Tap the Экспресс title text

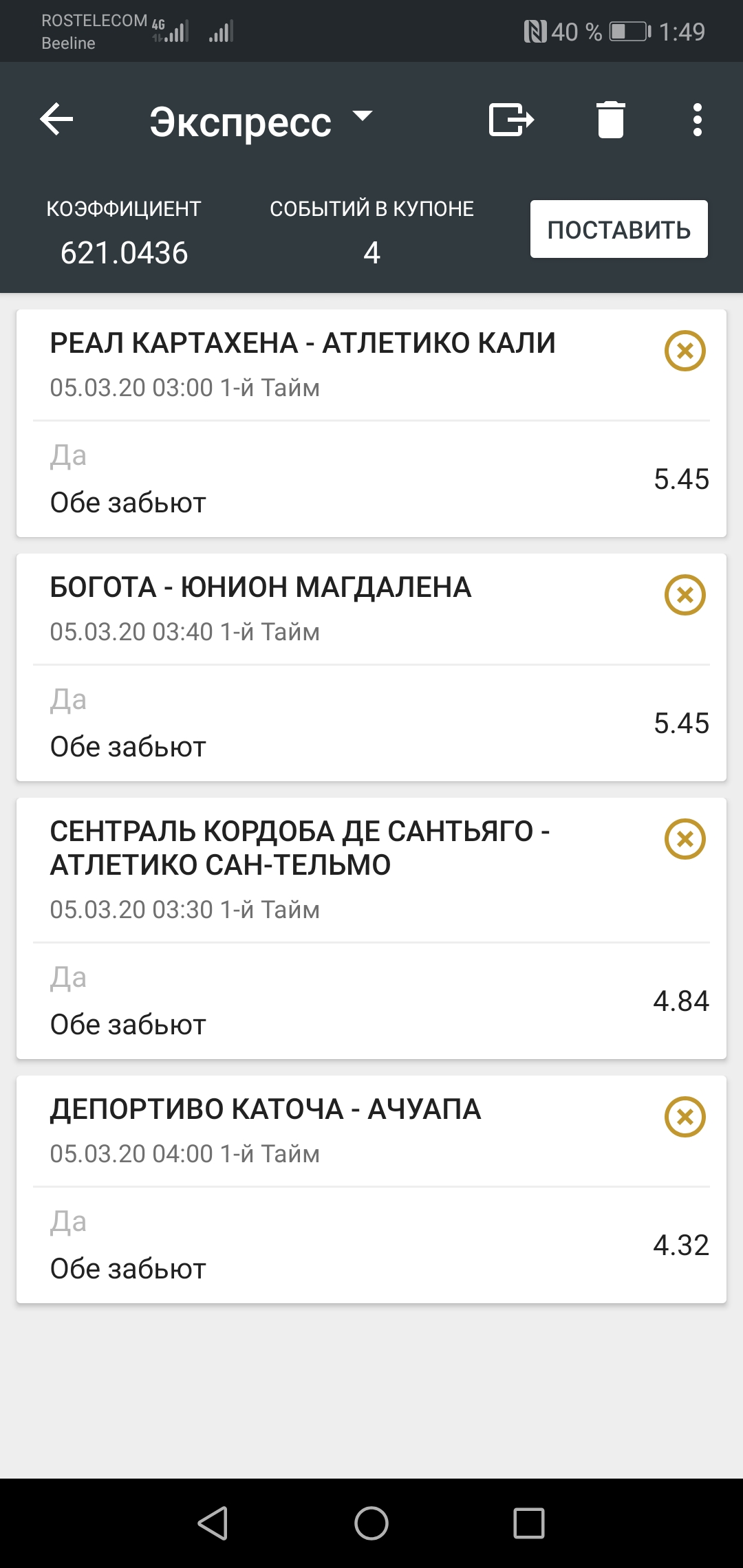point(241,122)
